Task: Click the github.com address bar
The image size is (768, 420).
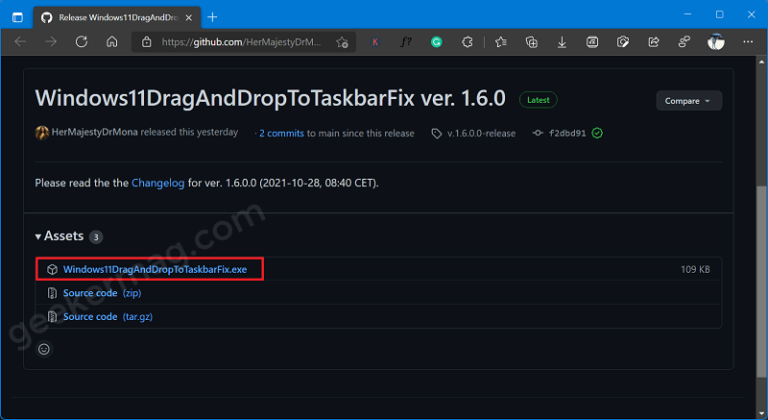Action: coord(240,42)
